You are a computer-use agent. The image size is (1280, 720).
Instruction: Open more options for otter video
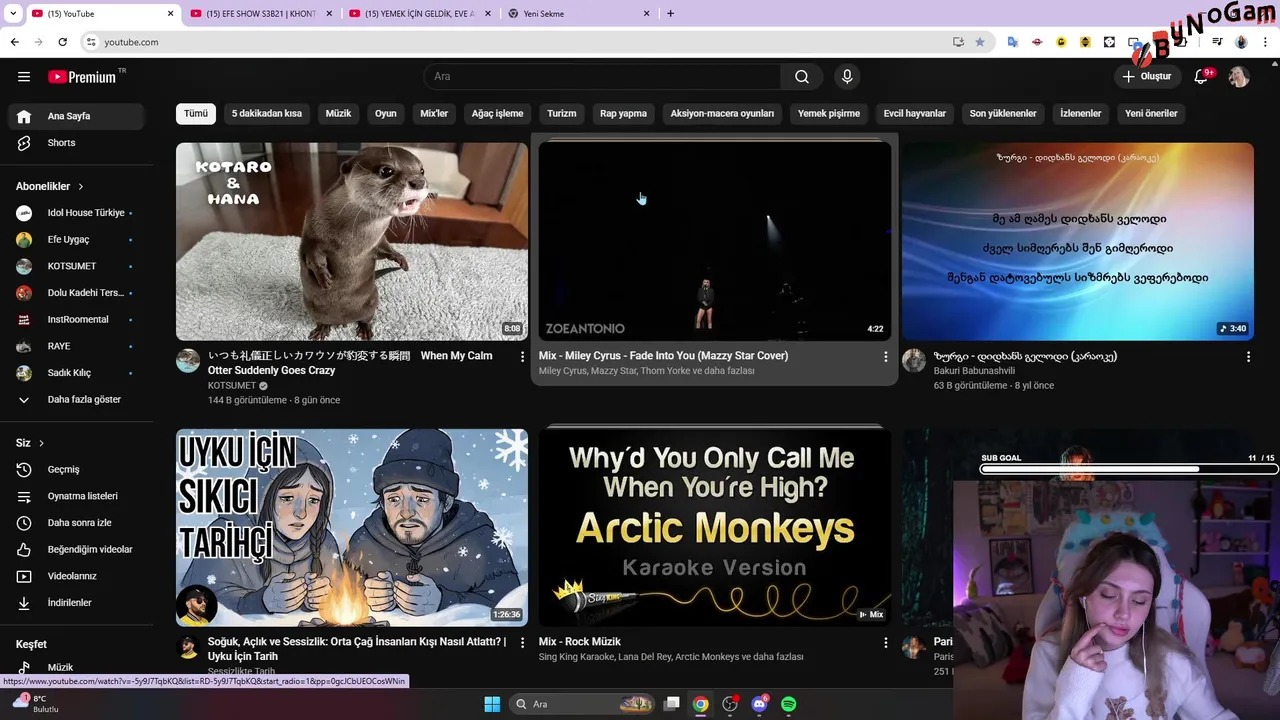(522, 356)
